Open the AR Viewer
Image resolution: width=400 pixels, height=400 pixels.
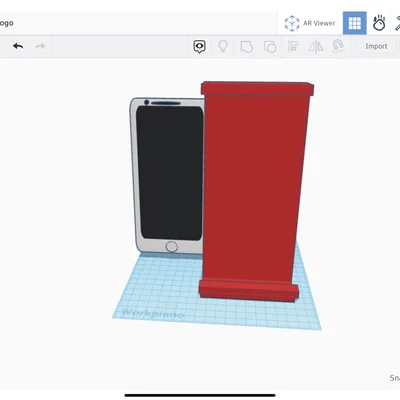click(x=310, y=23)
